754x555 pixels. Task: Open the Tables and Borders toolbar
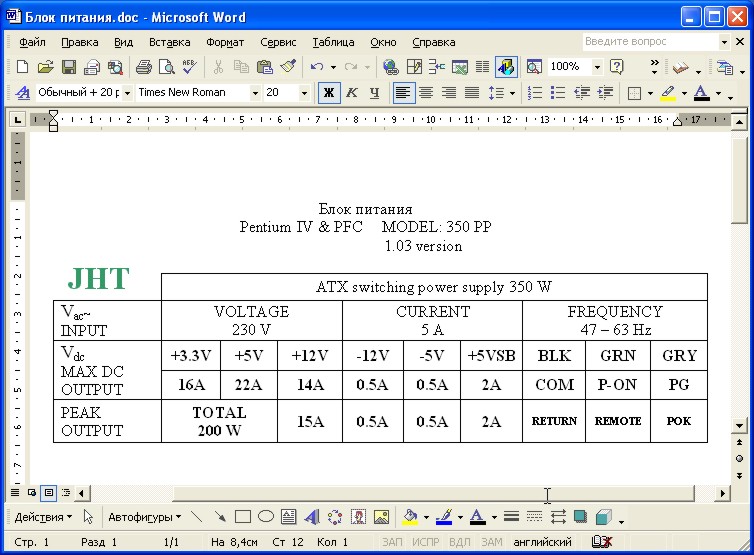[414, 66]
